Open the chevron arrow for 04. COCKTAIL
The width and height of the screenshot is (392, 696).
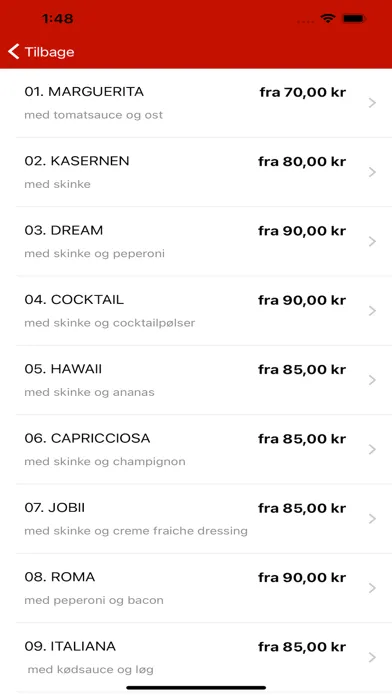tap(372, 311)
